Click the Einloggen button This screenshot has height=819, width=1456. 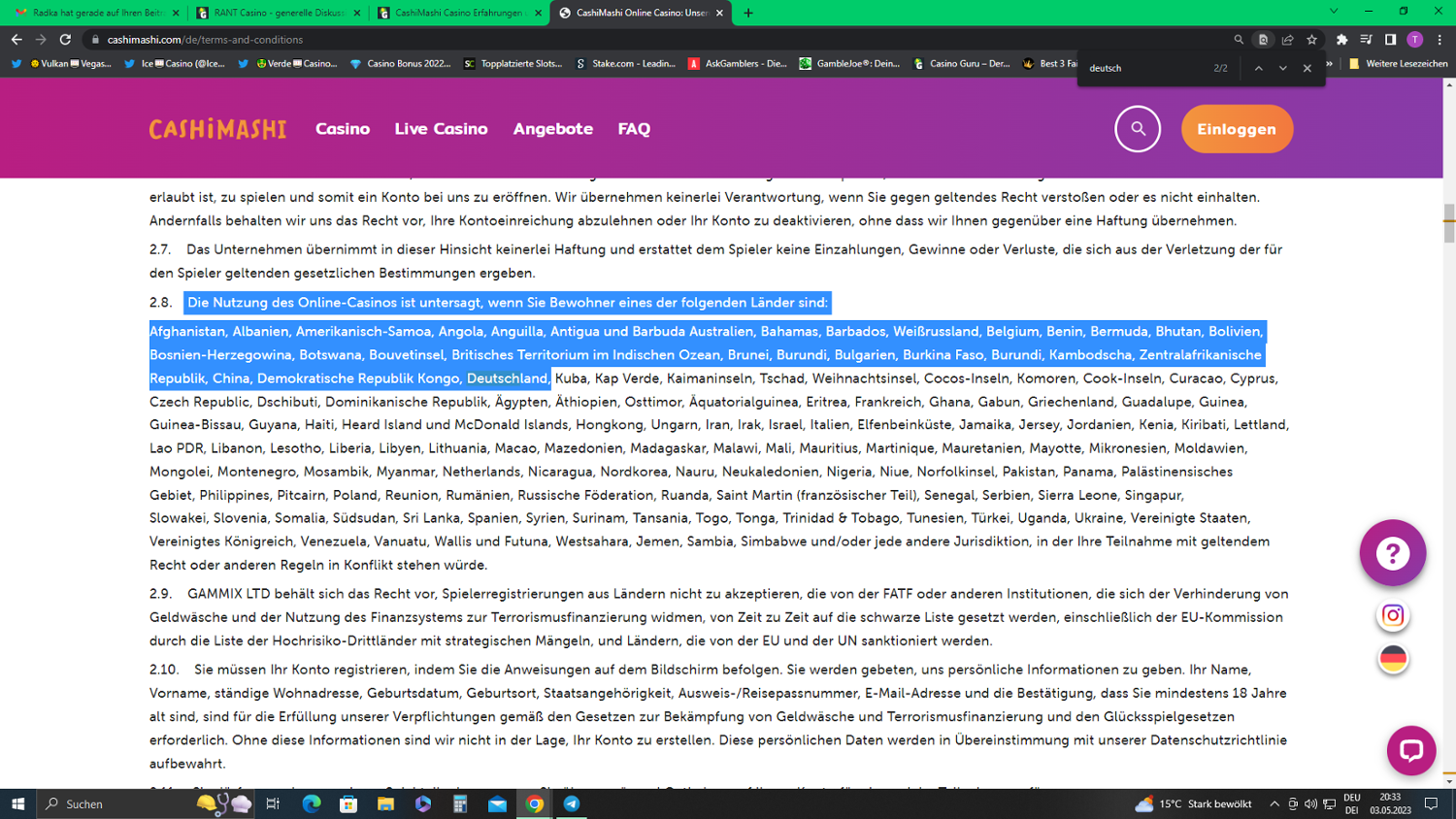tap(1236, 129)
